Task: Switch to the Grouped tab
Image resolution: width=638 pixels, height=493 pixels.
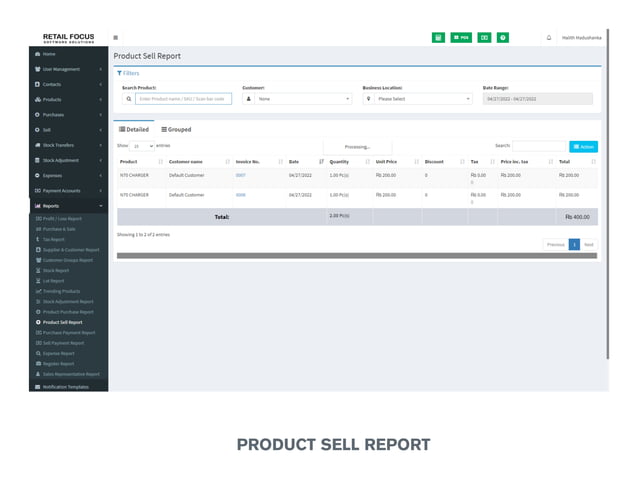Action: [176, 129]
